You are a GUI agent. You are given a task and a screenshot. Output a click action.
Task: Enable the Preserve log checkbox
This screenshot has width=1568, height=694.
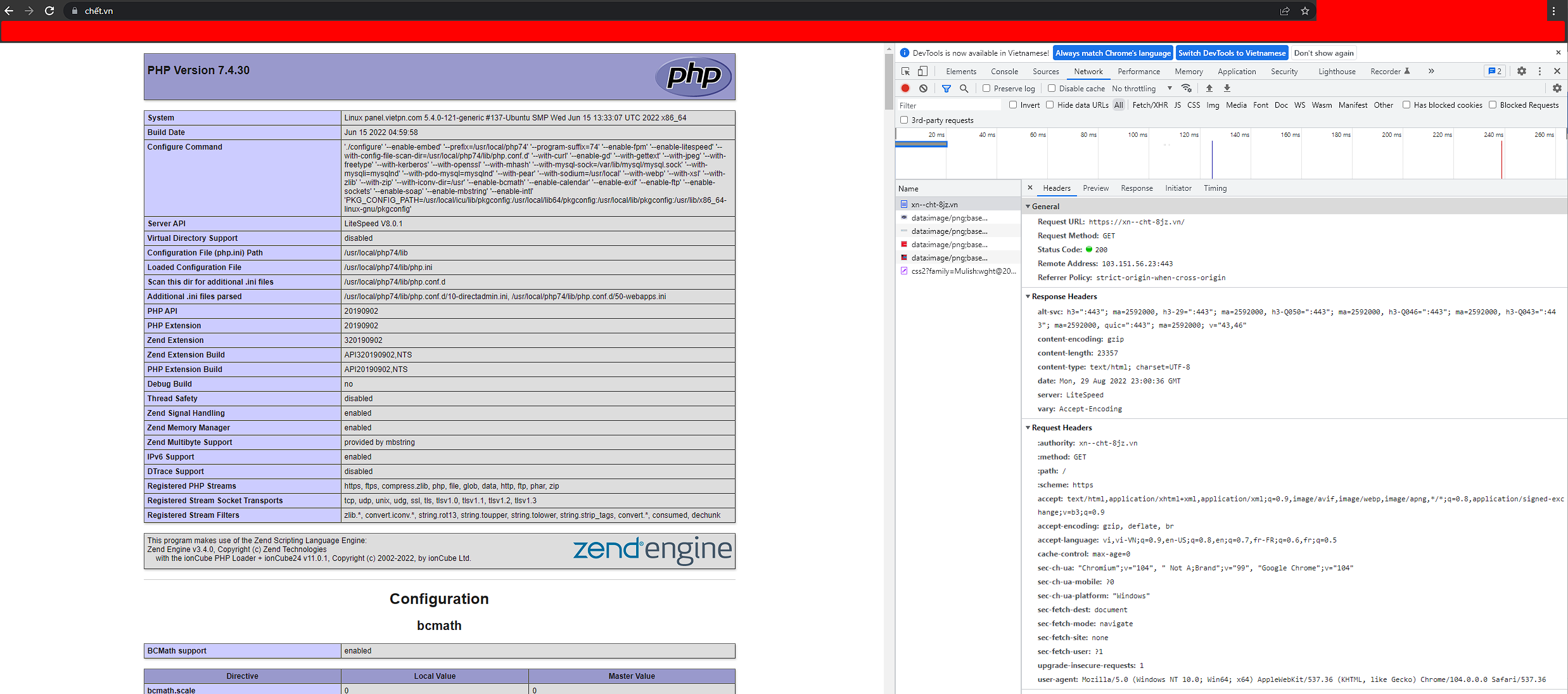point(986,89)
